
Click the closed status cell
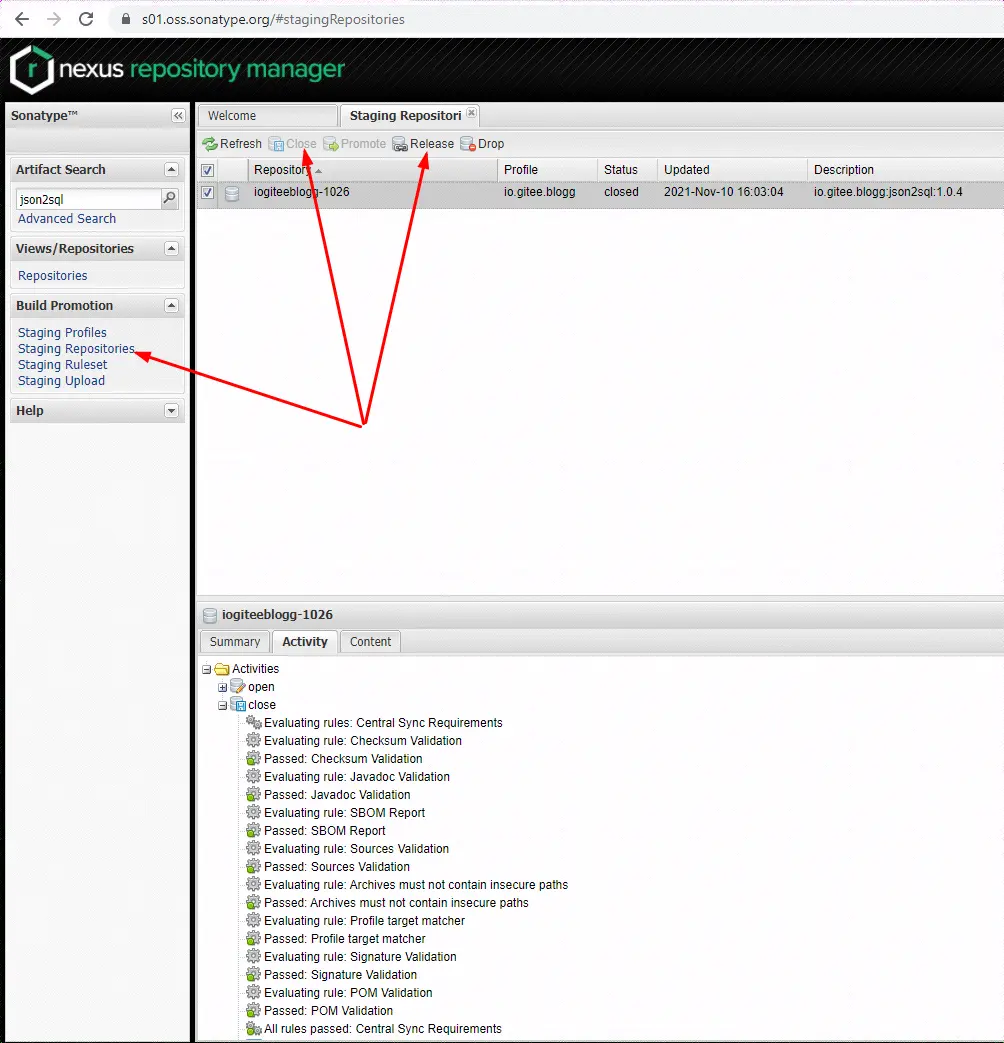(x=621, y=192)
